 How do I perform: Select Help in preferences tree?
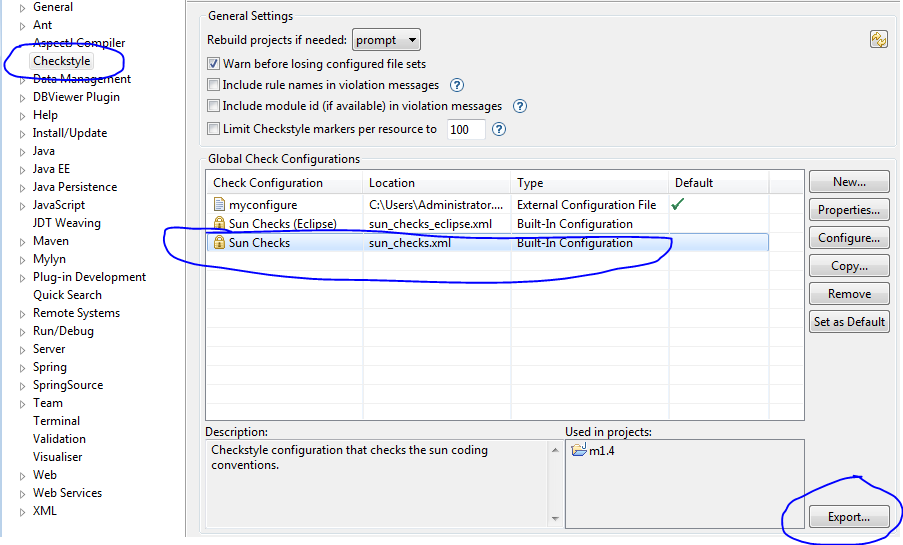tap(45, 115)
